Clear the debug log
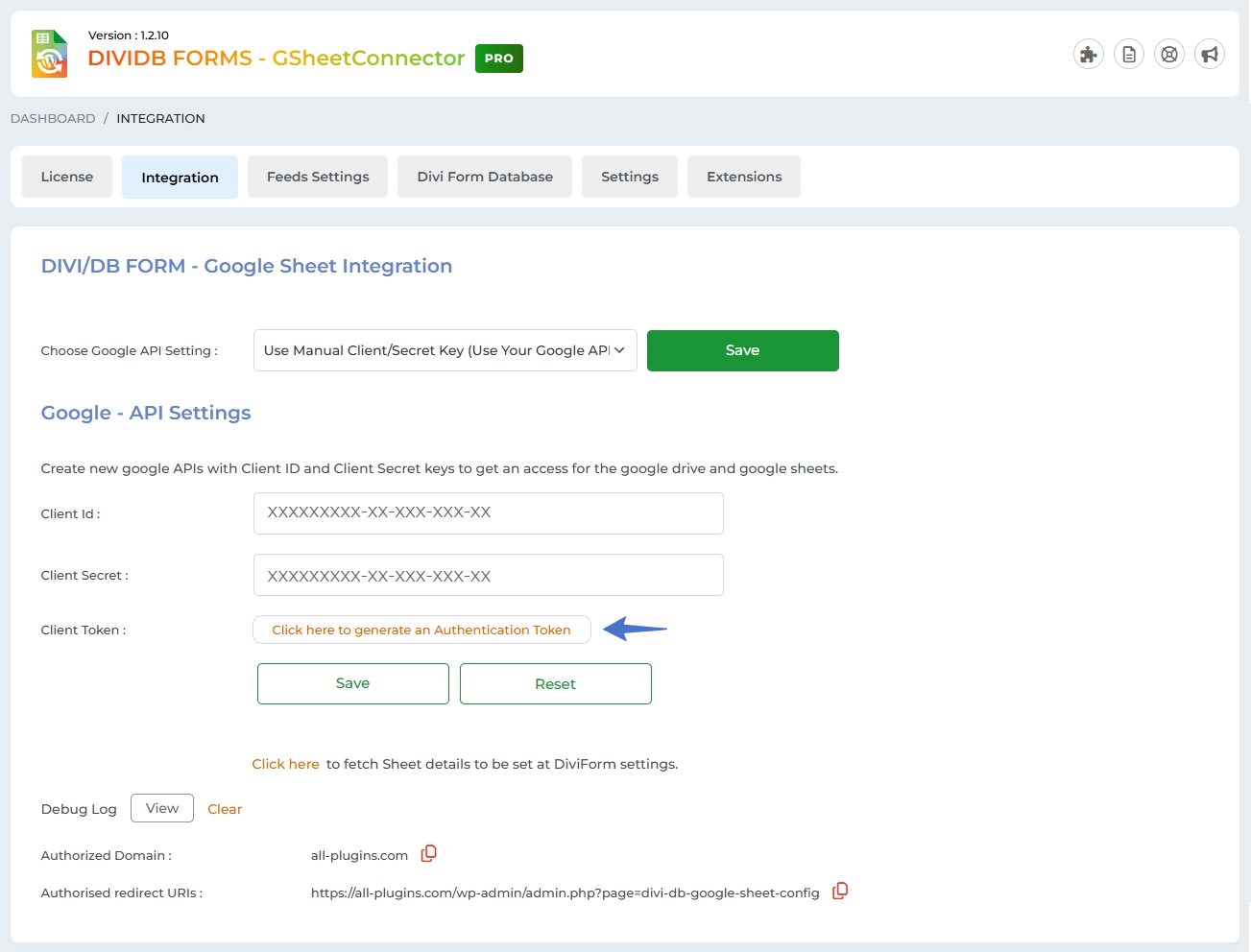The image size is (1251, 952). (x=225, y=809)
